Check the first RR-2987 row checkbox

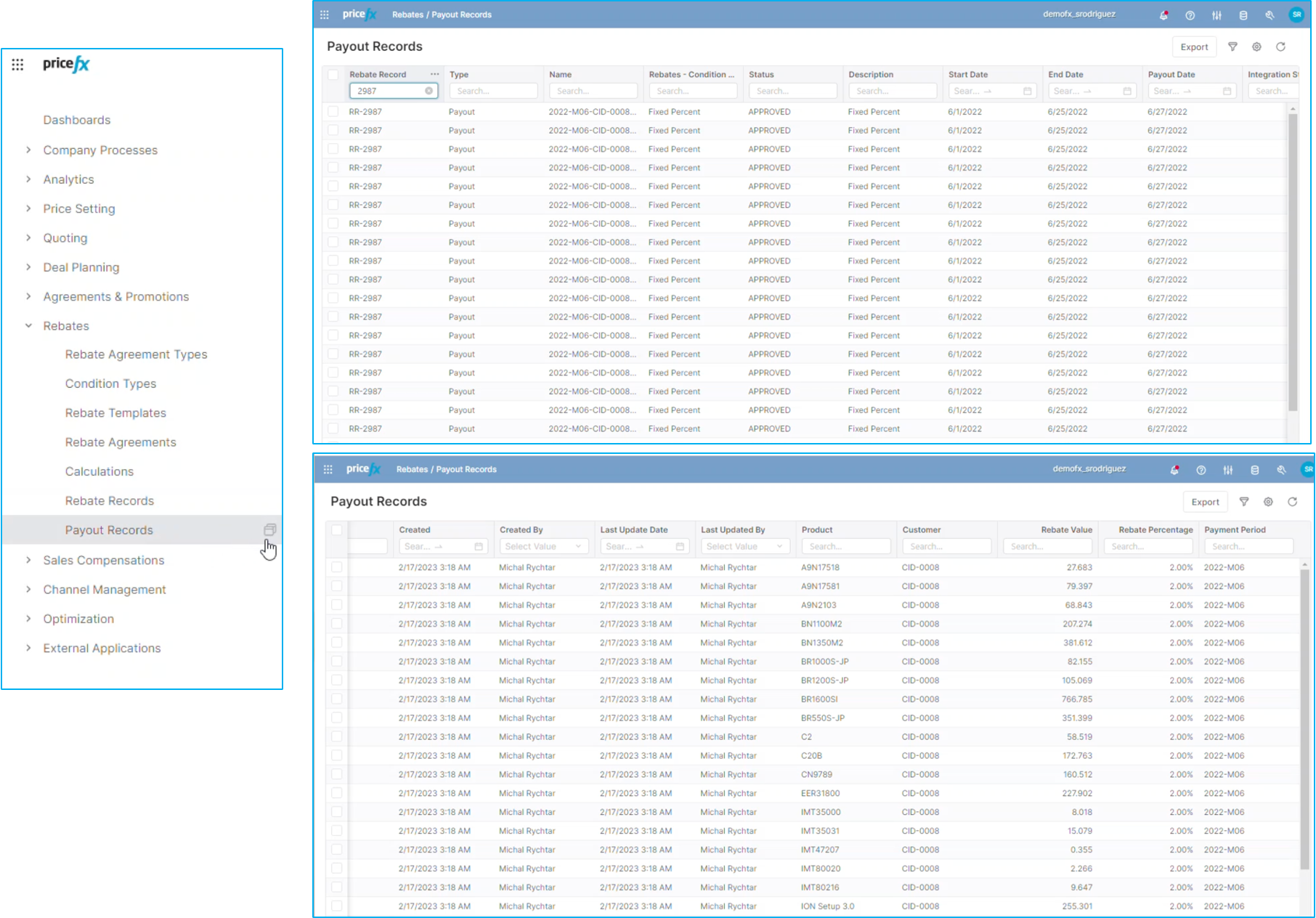pos(333,112)
